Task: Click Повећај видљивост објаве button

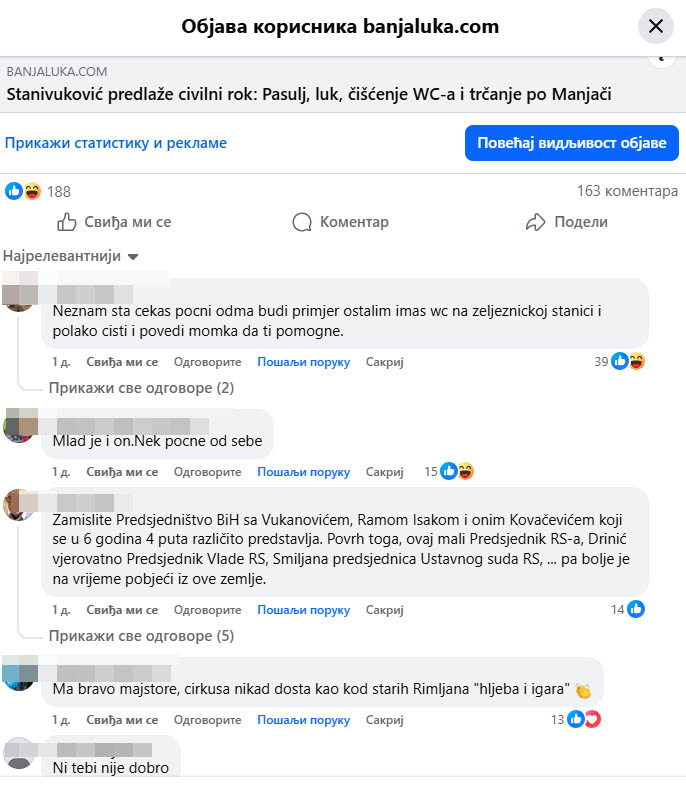Action: (571, 143)
